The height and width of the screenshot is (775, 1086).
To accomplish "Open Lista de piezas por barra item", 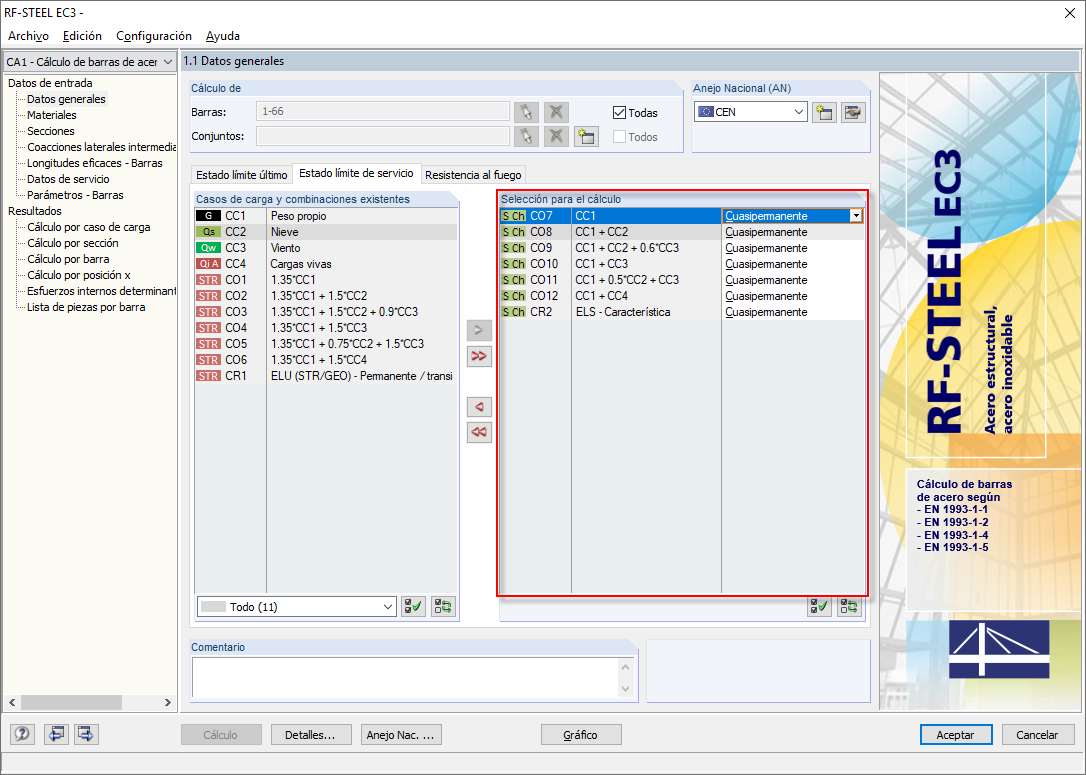I will [x=86, y=307].
